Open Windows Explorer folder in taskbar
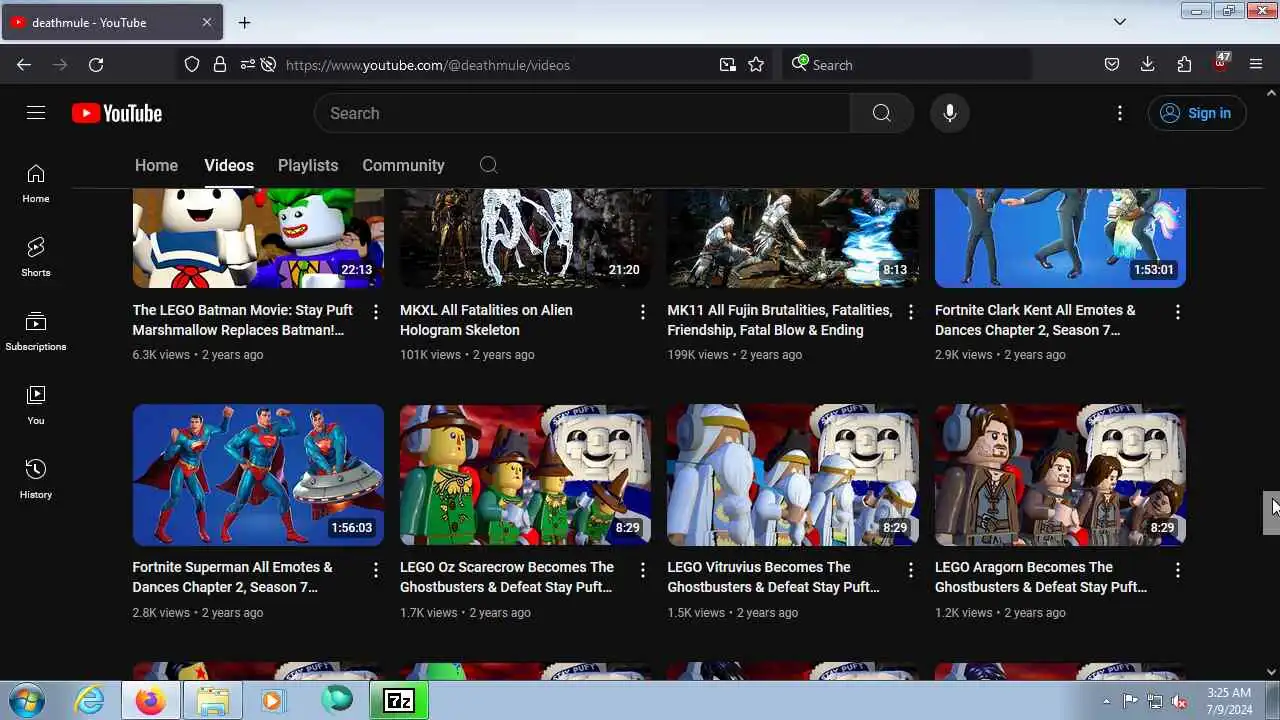This screenshot has width=1280, height=720. (x=212, y=700)
